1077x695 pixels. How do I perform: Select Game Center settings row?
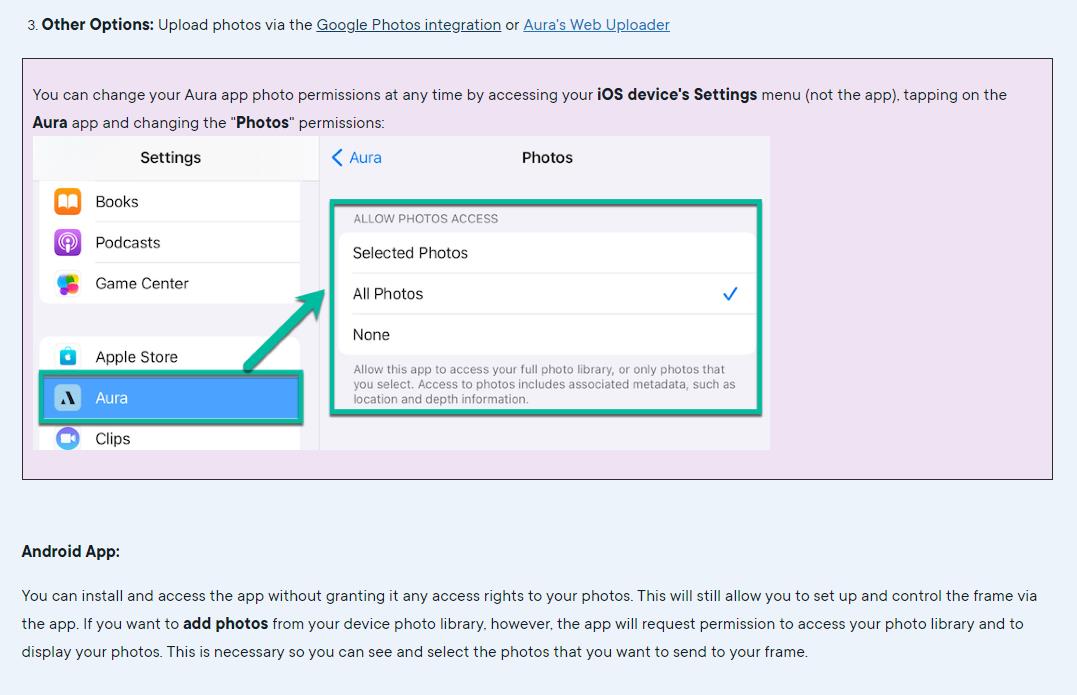pyautogui.click(x=142, y=284)
